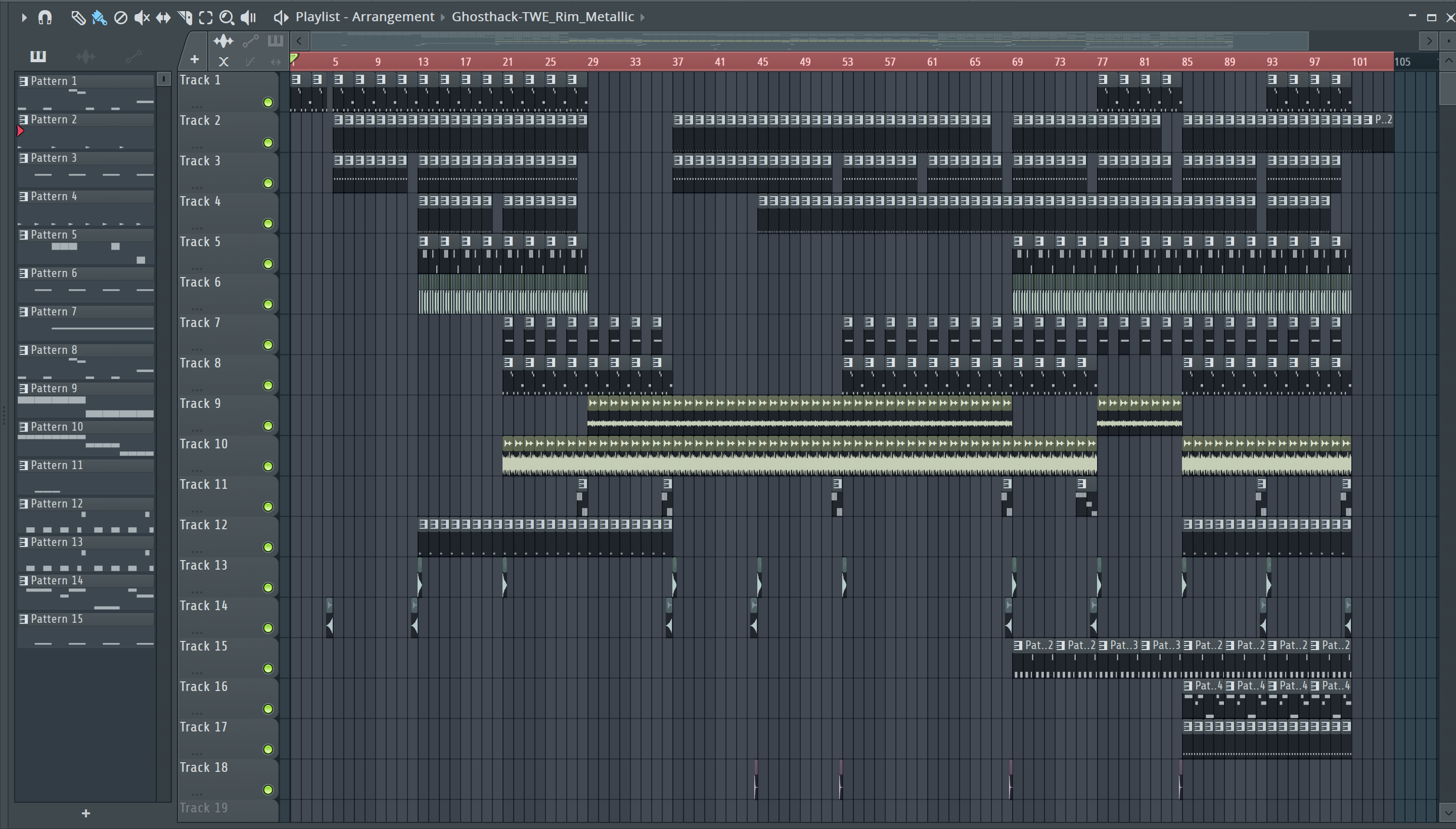This screenshot has width=1456, height=829.
Task: Click the vertical scrollbar up arrow
Action: 1447,60
